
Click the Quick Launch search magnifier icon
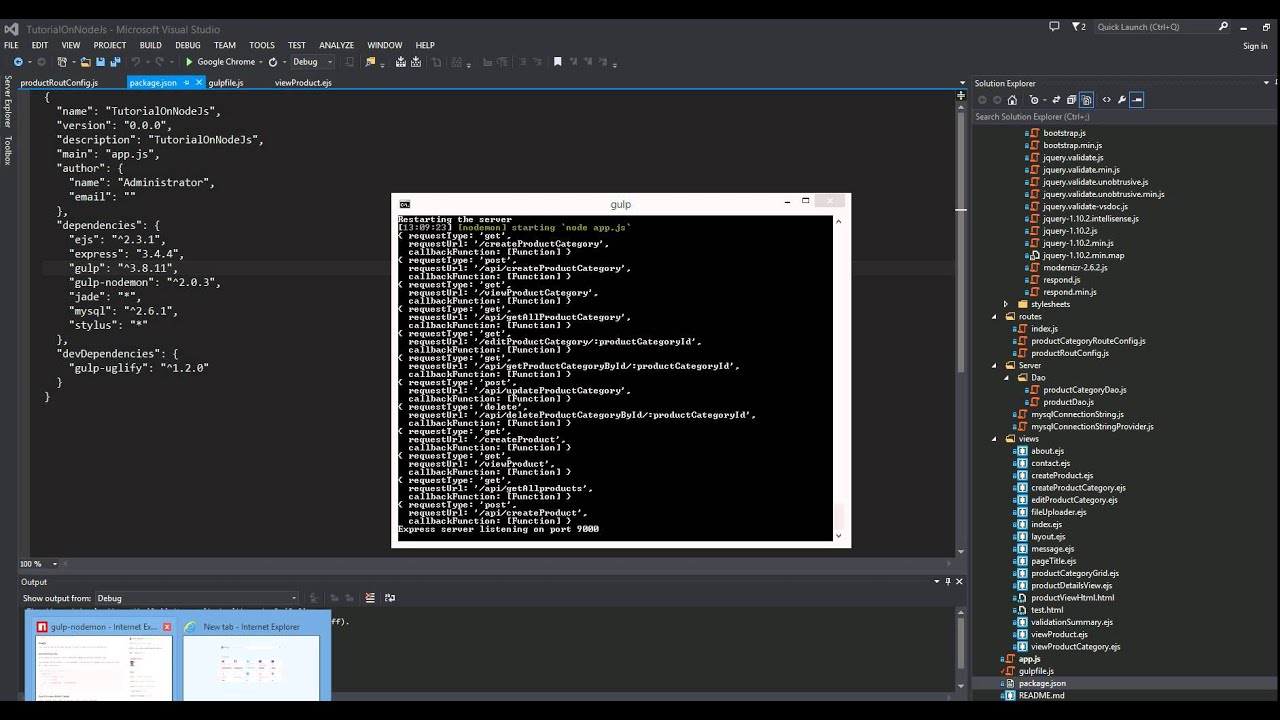(1223, 27)
